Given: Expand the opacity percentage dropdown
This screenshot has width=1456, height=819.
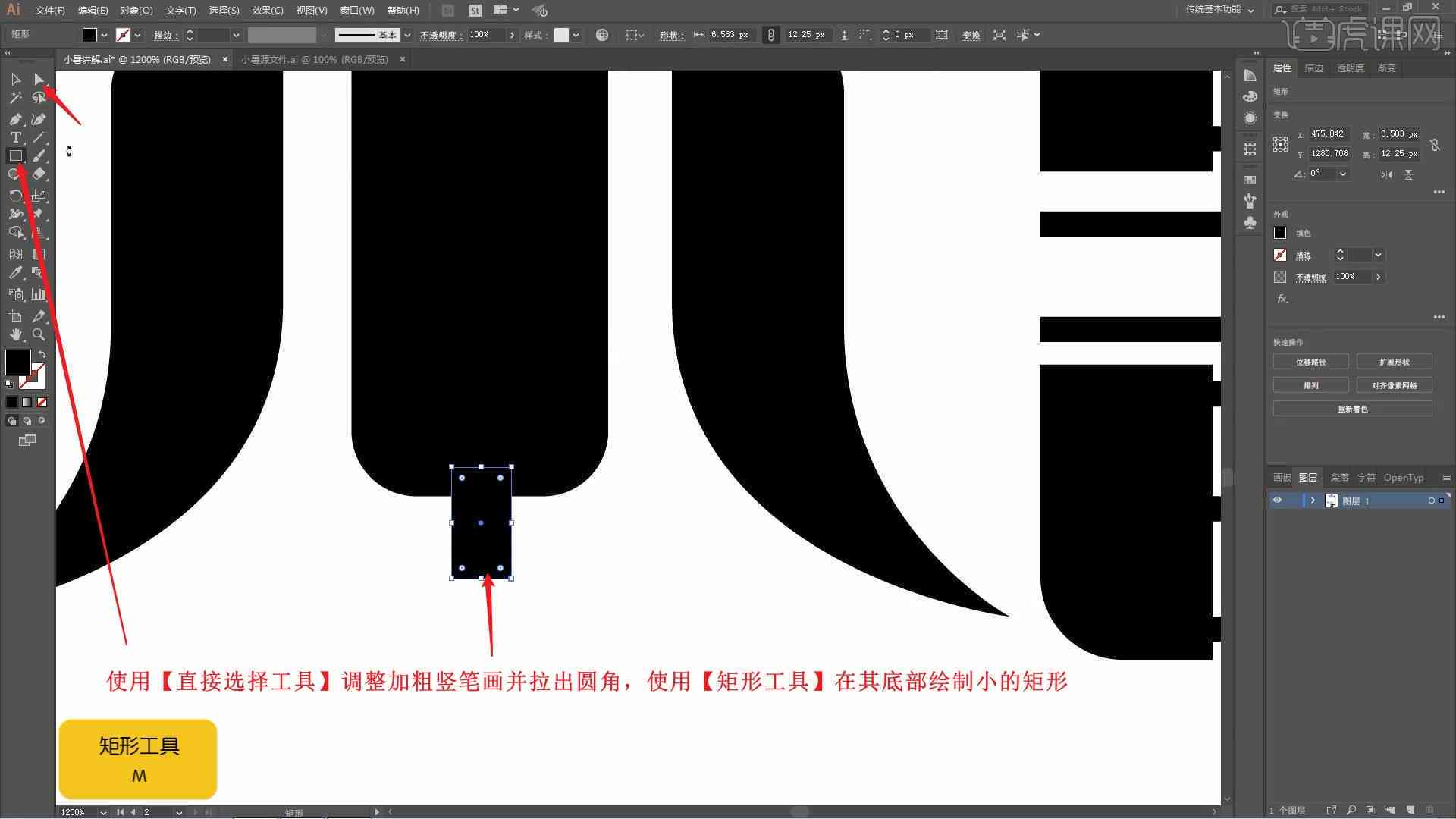Looking at the screenshot, I should (511, 35).
